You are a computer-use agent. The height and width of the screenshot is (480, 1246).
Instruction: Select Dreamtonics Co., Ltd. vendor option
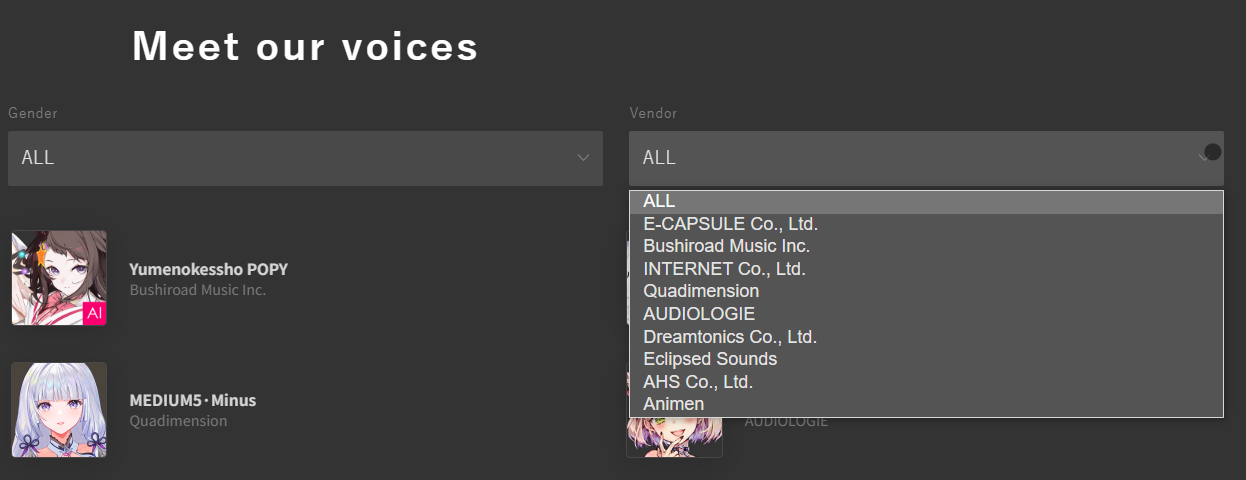click(x=730, y=337)
